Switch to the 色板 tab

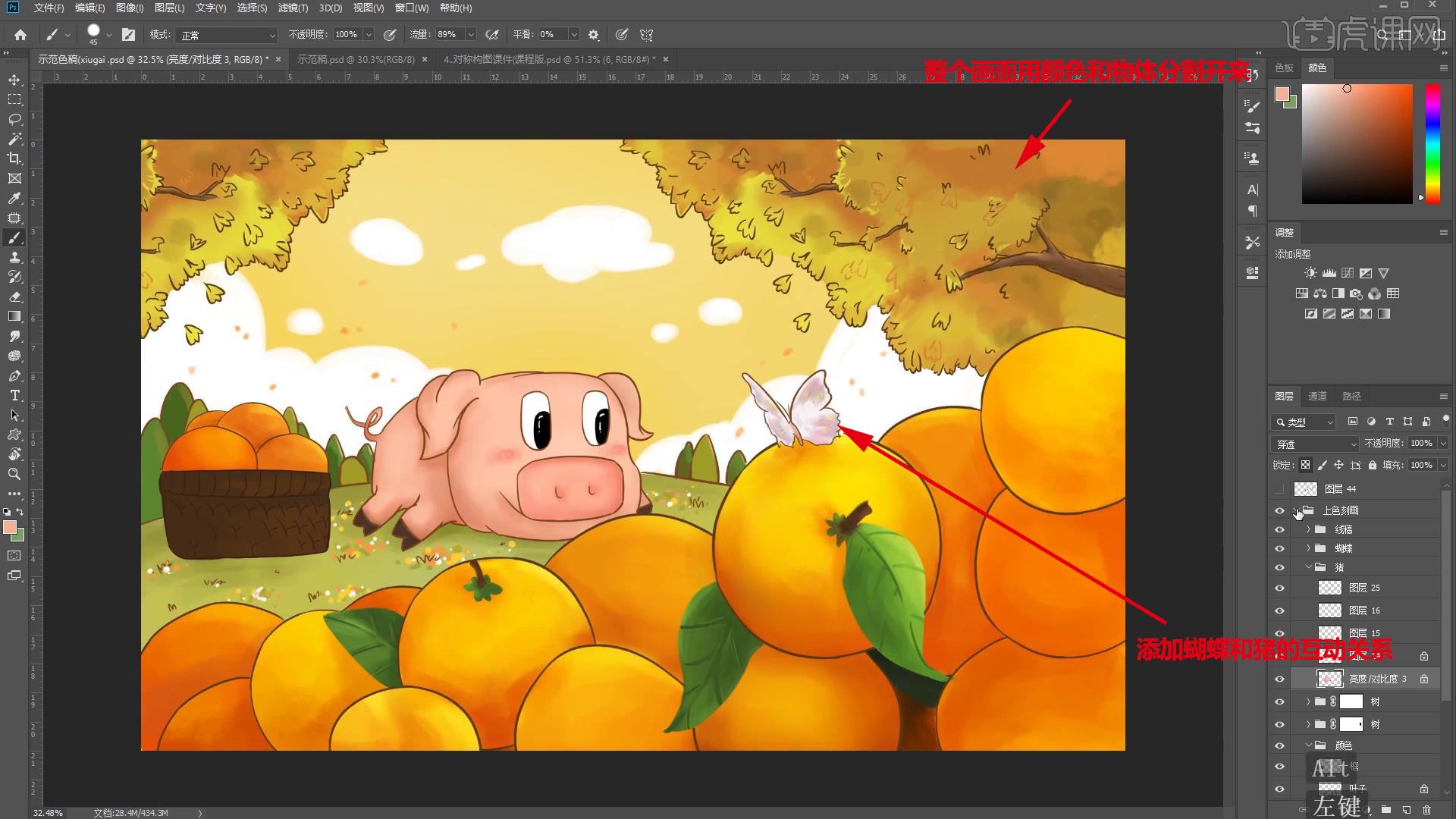(1284, 67)
